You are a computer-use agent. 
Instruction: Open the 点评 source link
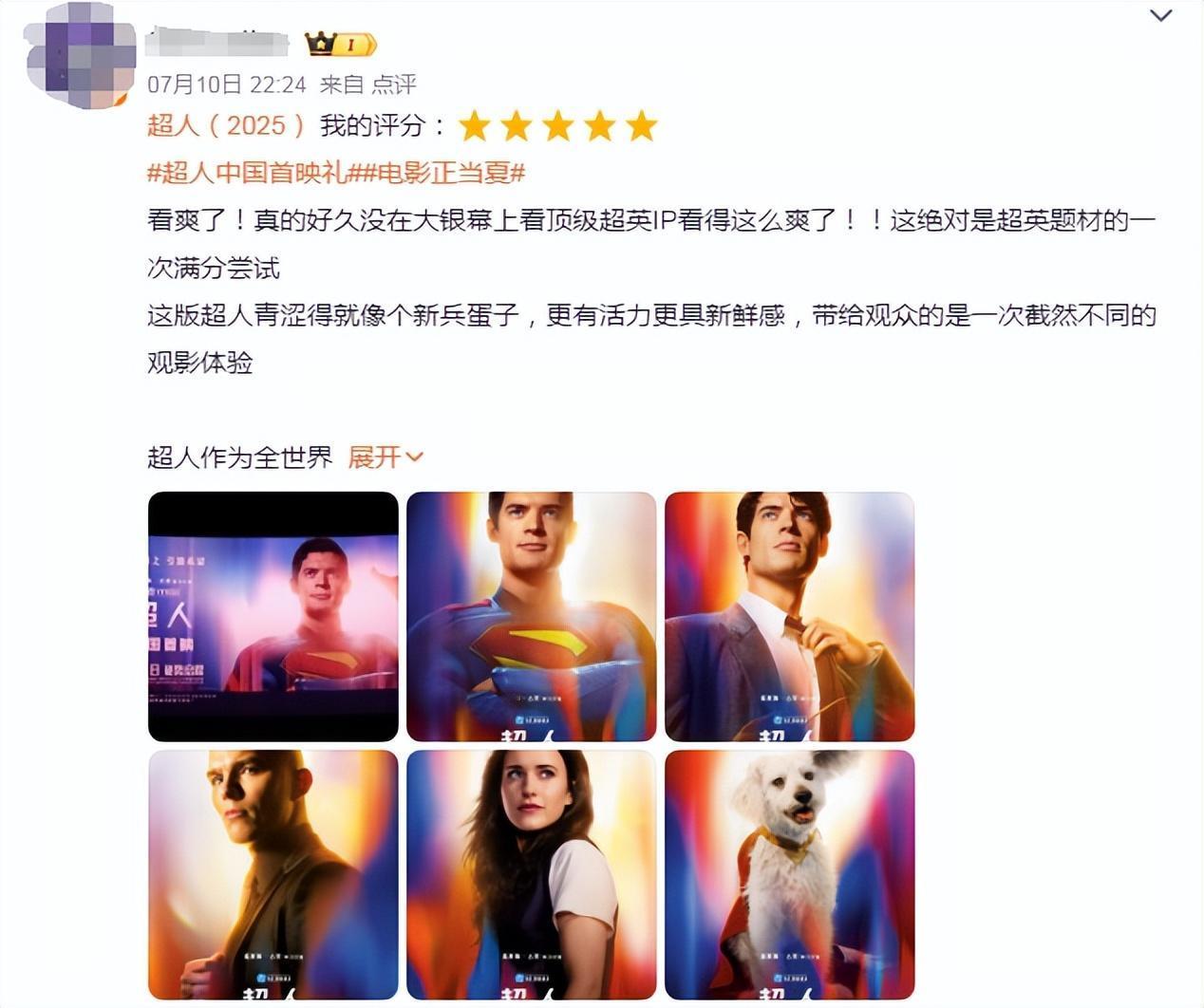point(394,84)
